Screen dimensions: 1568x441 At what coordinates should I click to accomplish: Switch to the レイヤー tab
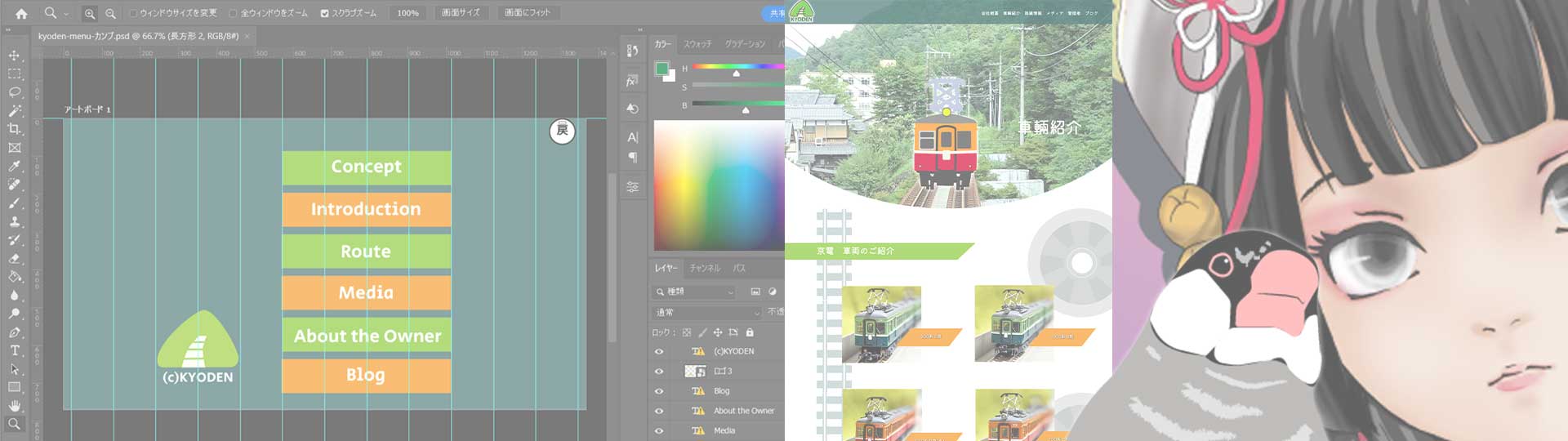point(666,268)
